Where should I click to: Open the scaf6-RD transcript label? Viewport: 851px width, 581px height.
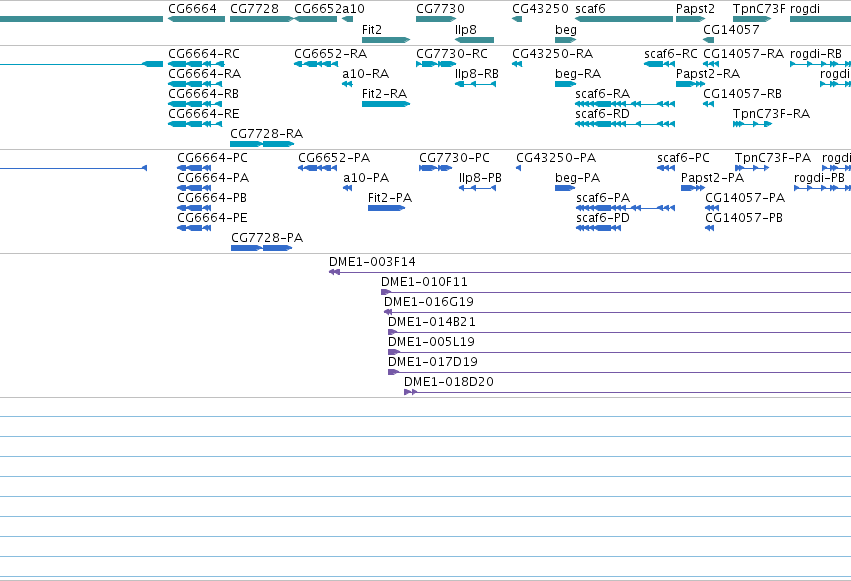[x=602, y=113]
